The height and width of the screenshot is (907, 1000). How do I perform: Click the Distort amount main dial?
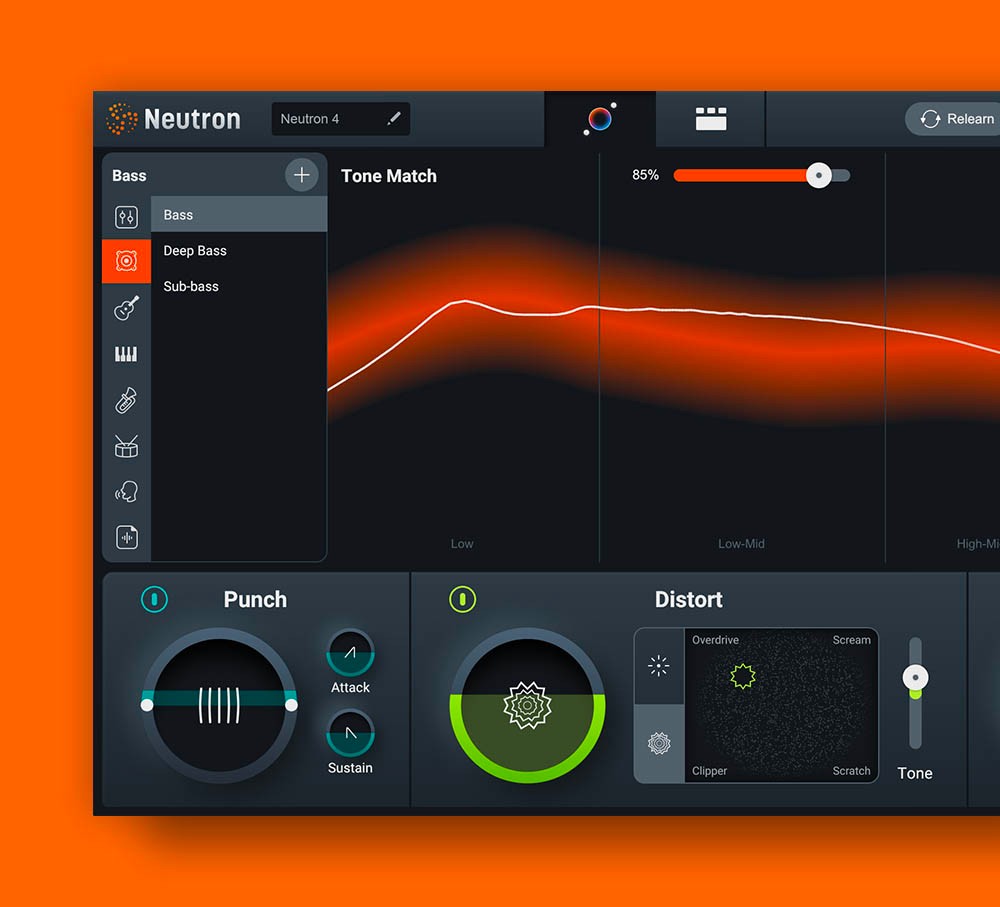click(527, 705)
